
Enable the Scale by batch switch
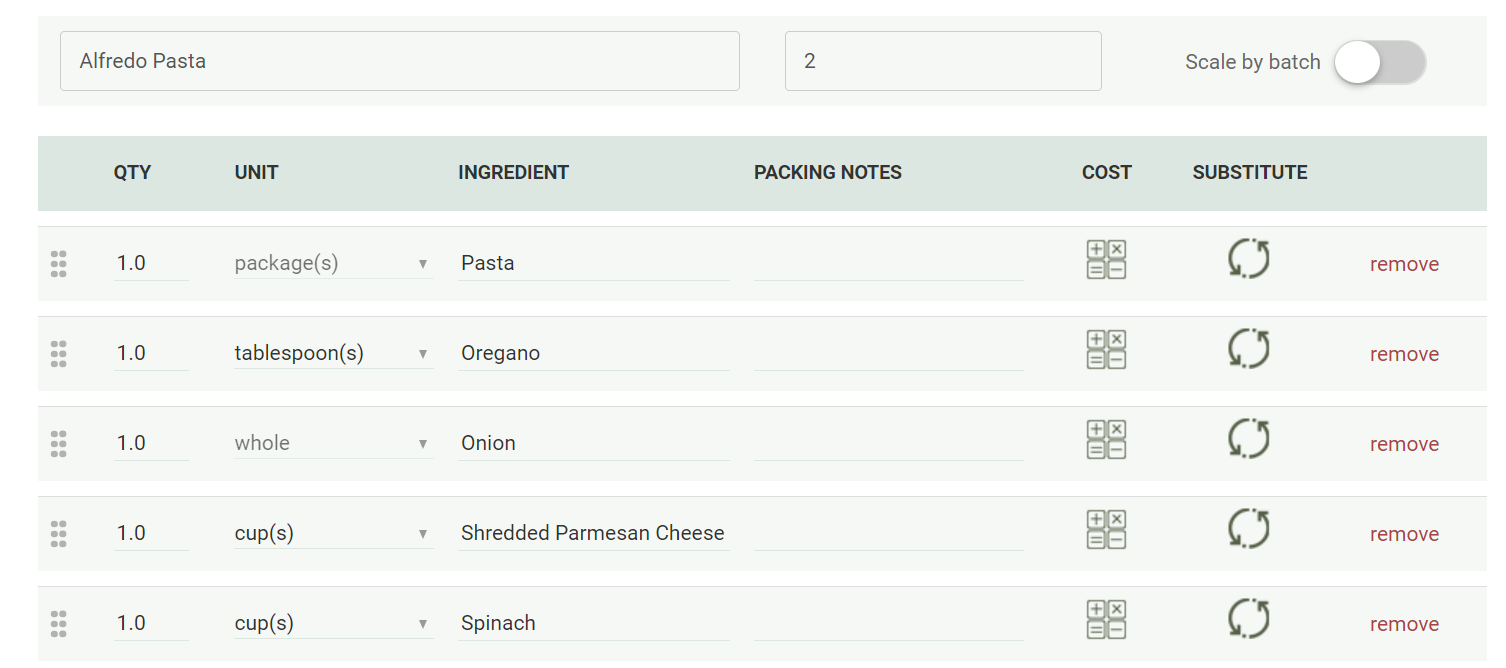[x=1380, y=62]
